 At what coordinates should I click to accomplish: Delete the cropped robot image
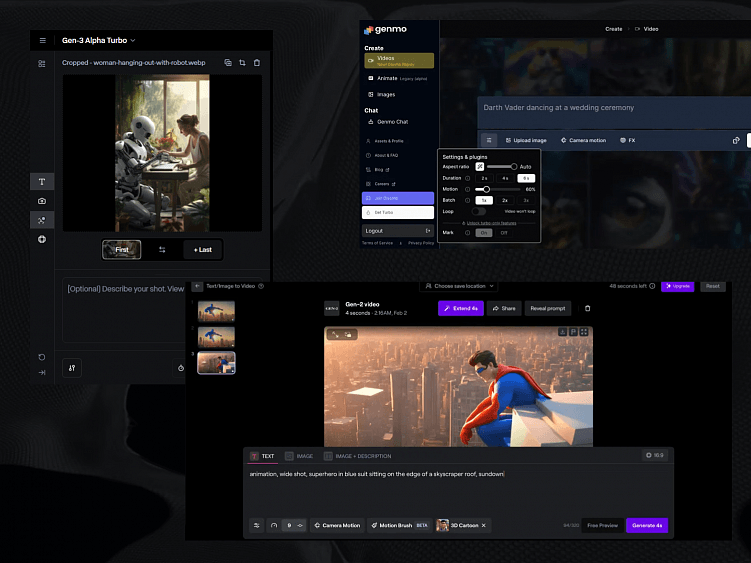point(257,62)
